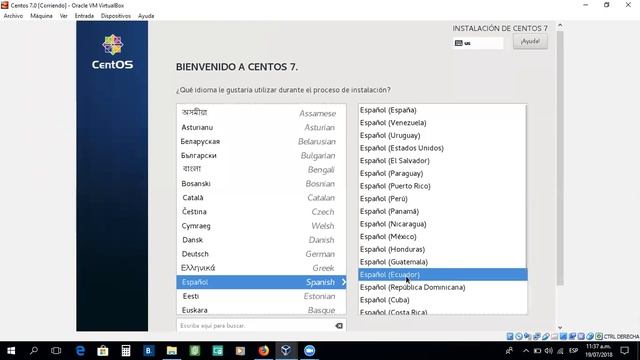The image size is (640, 360).
Task: Select Español (Ecuador) highlighted locale
Action: coord(442,275)
